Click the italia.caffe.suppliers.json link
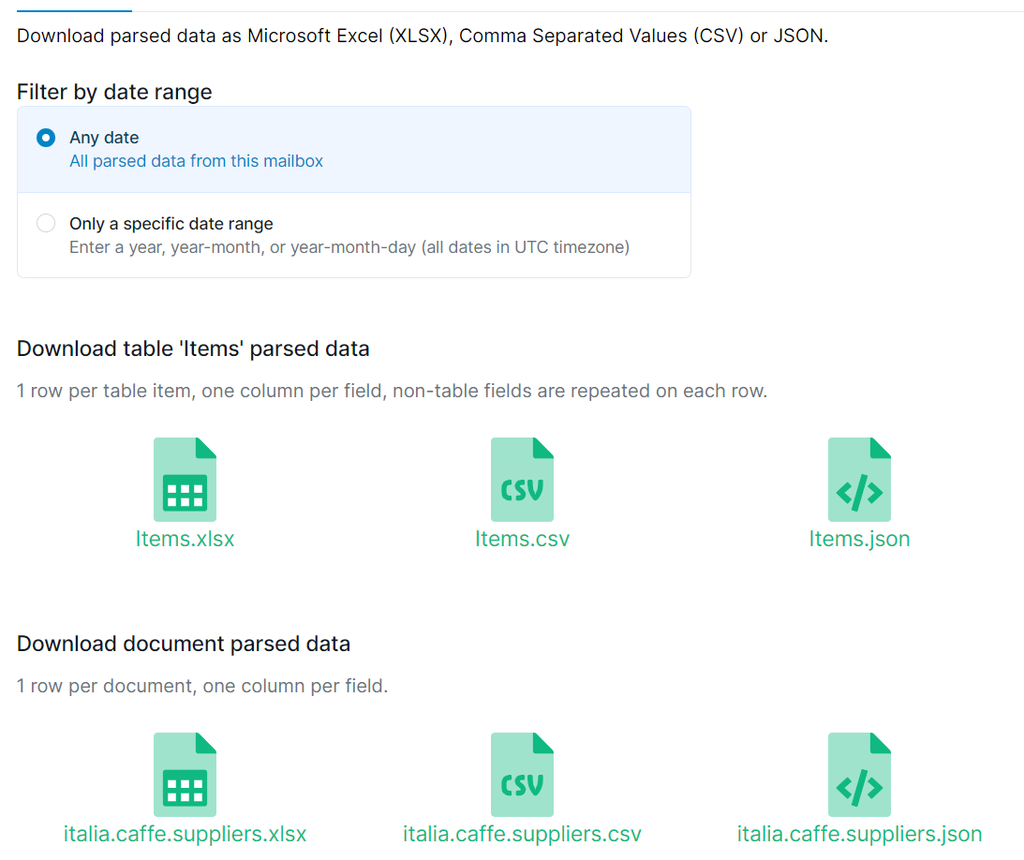 tap(859, 833)
